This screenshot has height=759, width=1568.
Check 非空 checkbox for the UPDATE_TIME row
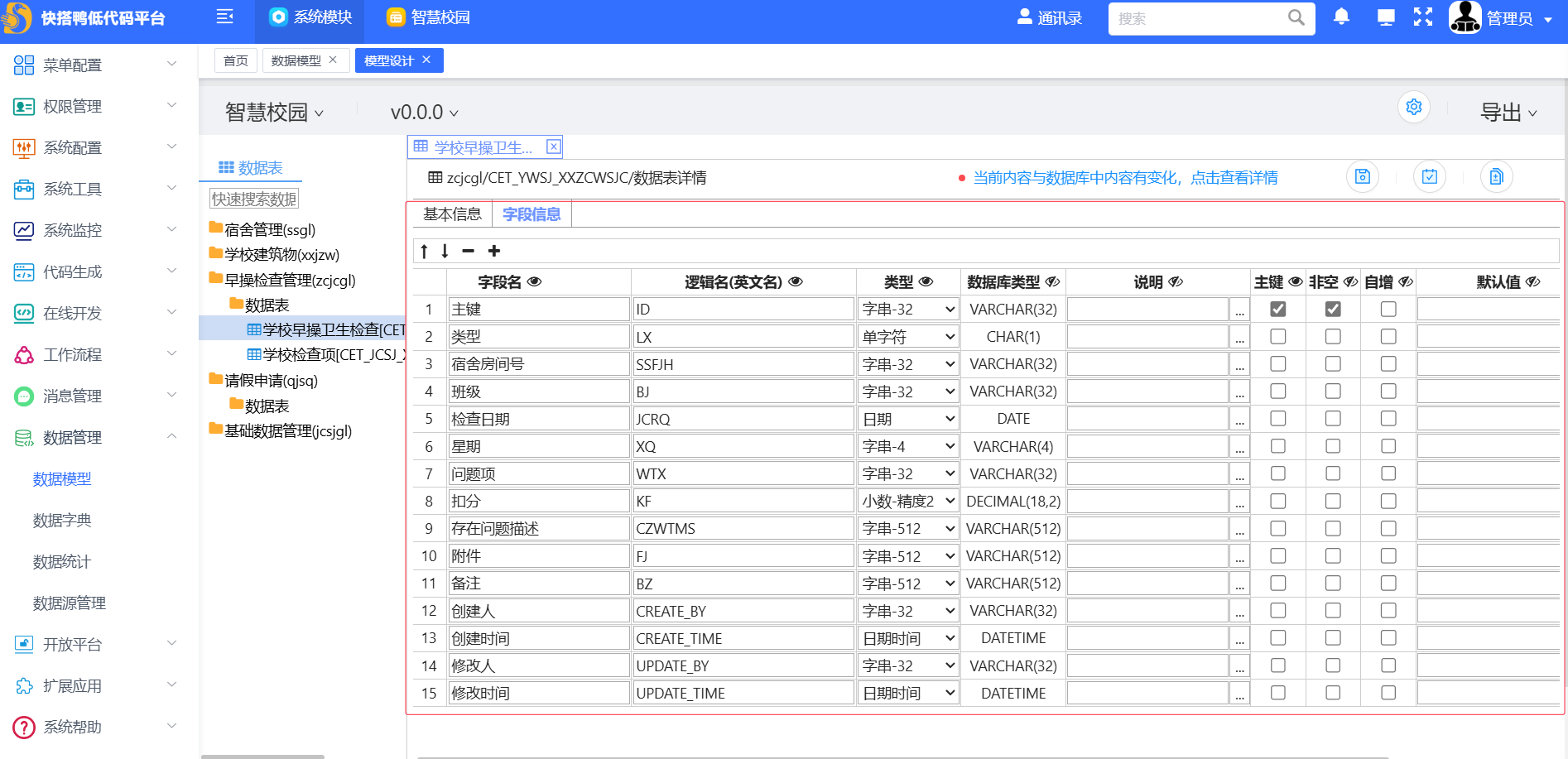pyautogui.click(x=1333, y=693)
